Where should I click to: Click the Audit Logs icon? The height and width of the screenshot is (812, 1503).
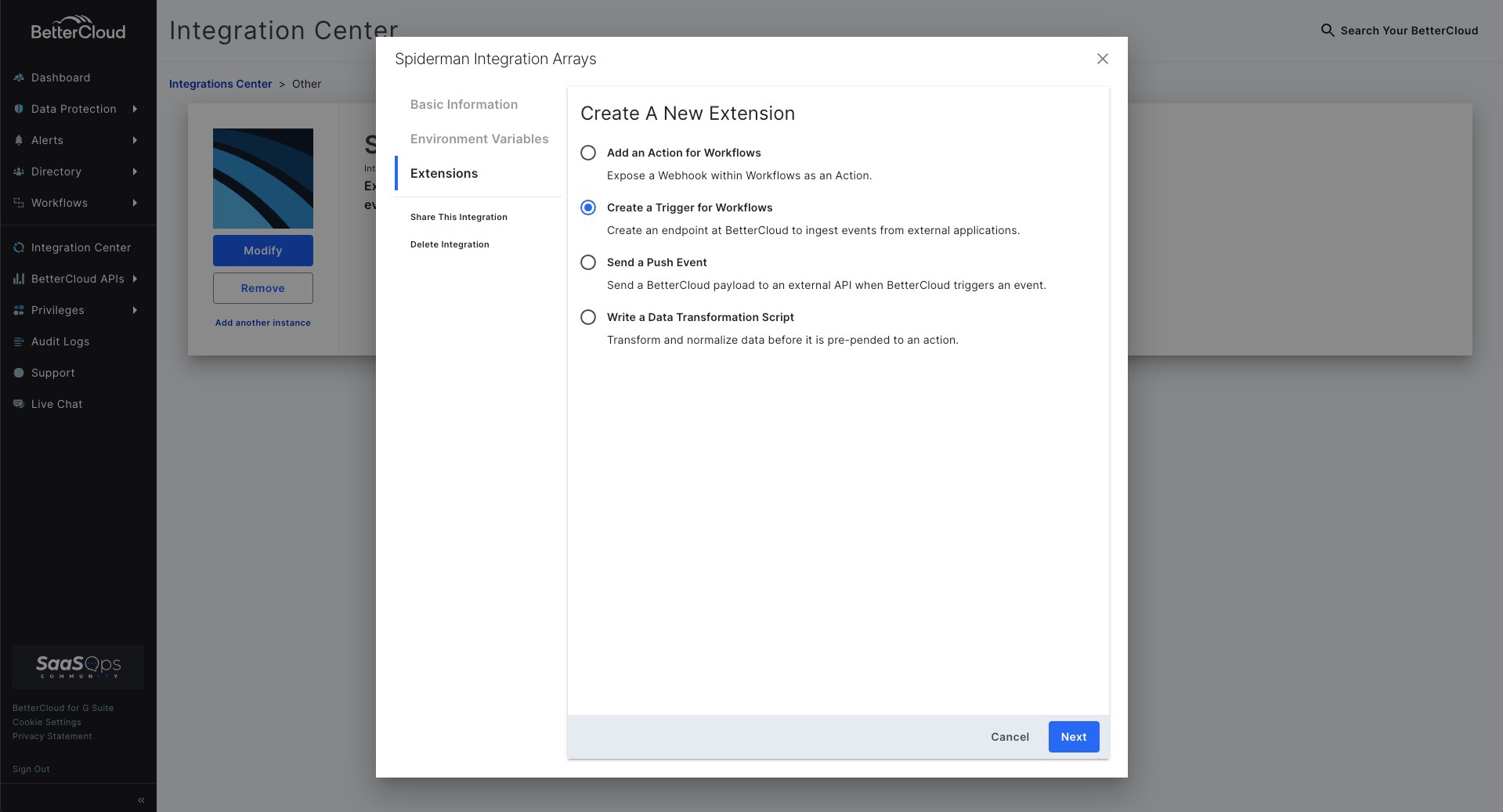click(x=19, y=341)
